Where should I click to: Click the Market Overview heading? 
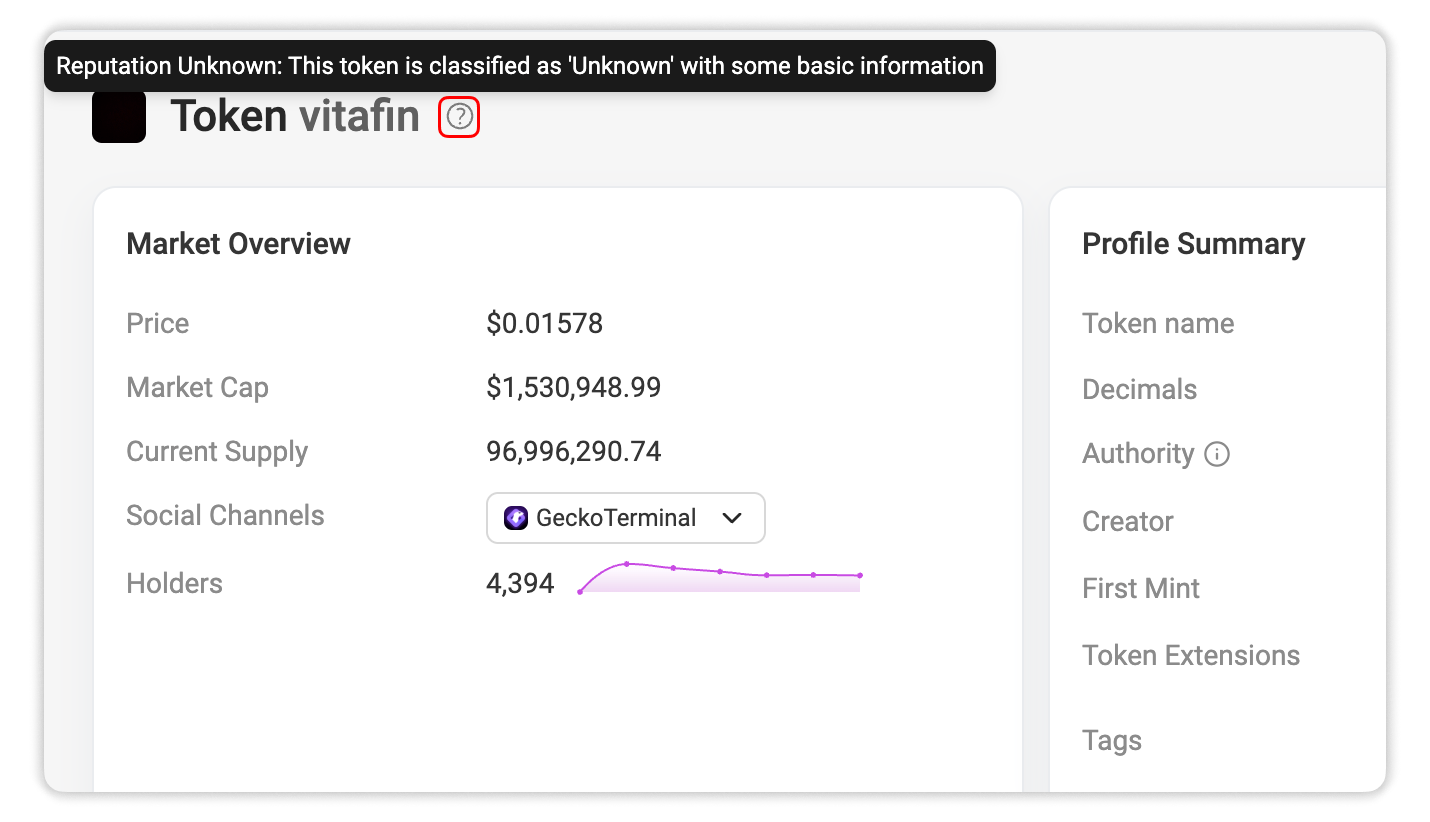pyautogui.click(x=238, y=244)
